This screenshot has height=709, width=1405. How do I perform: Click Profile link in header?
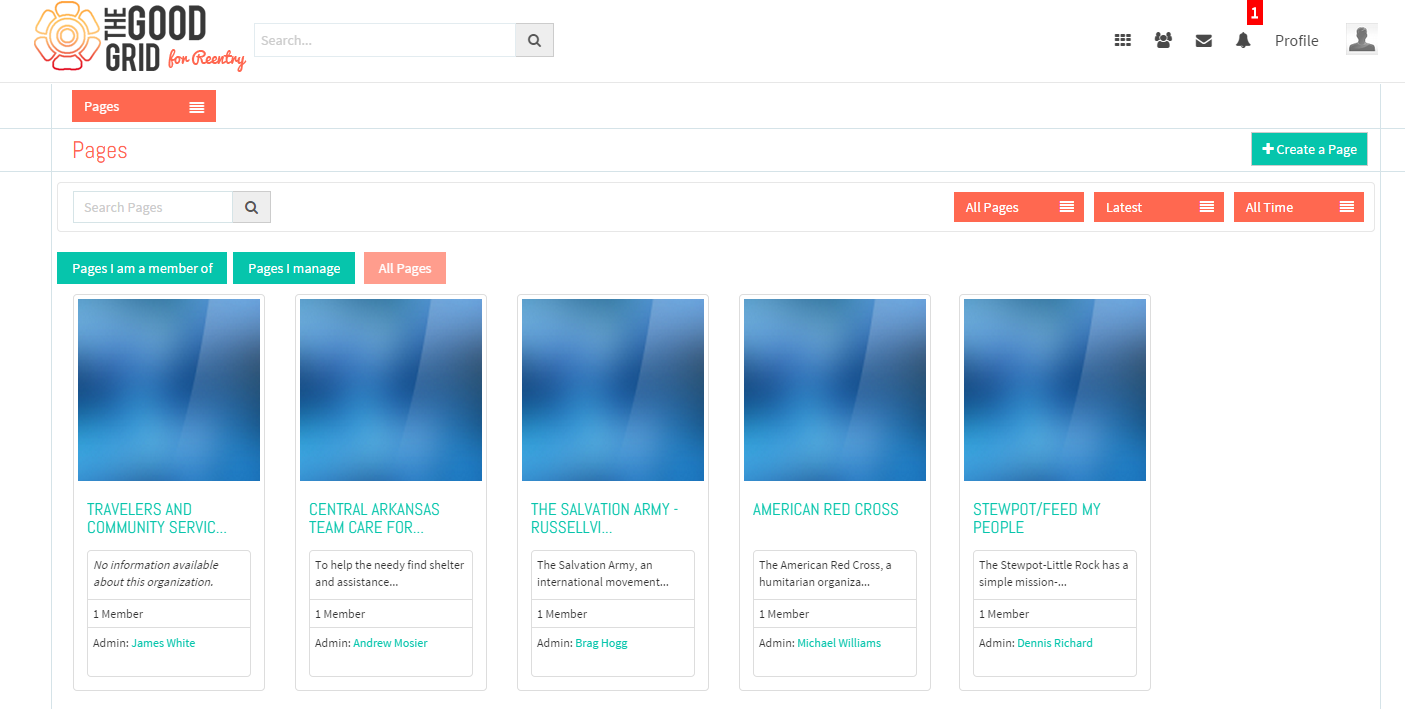point(1296,41)
